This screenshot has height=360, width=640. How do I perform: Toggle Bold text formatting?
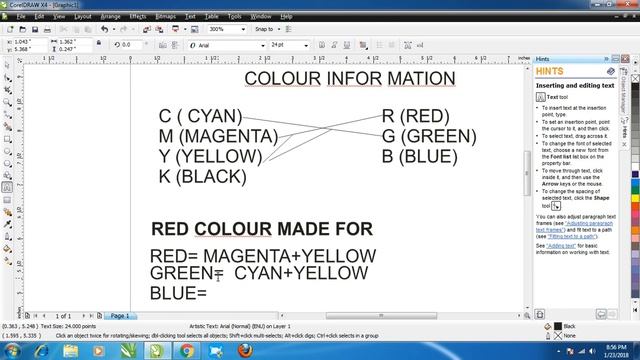[x=322, y=45]
